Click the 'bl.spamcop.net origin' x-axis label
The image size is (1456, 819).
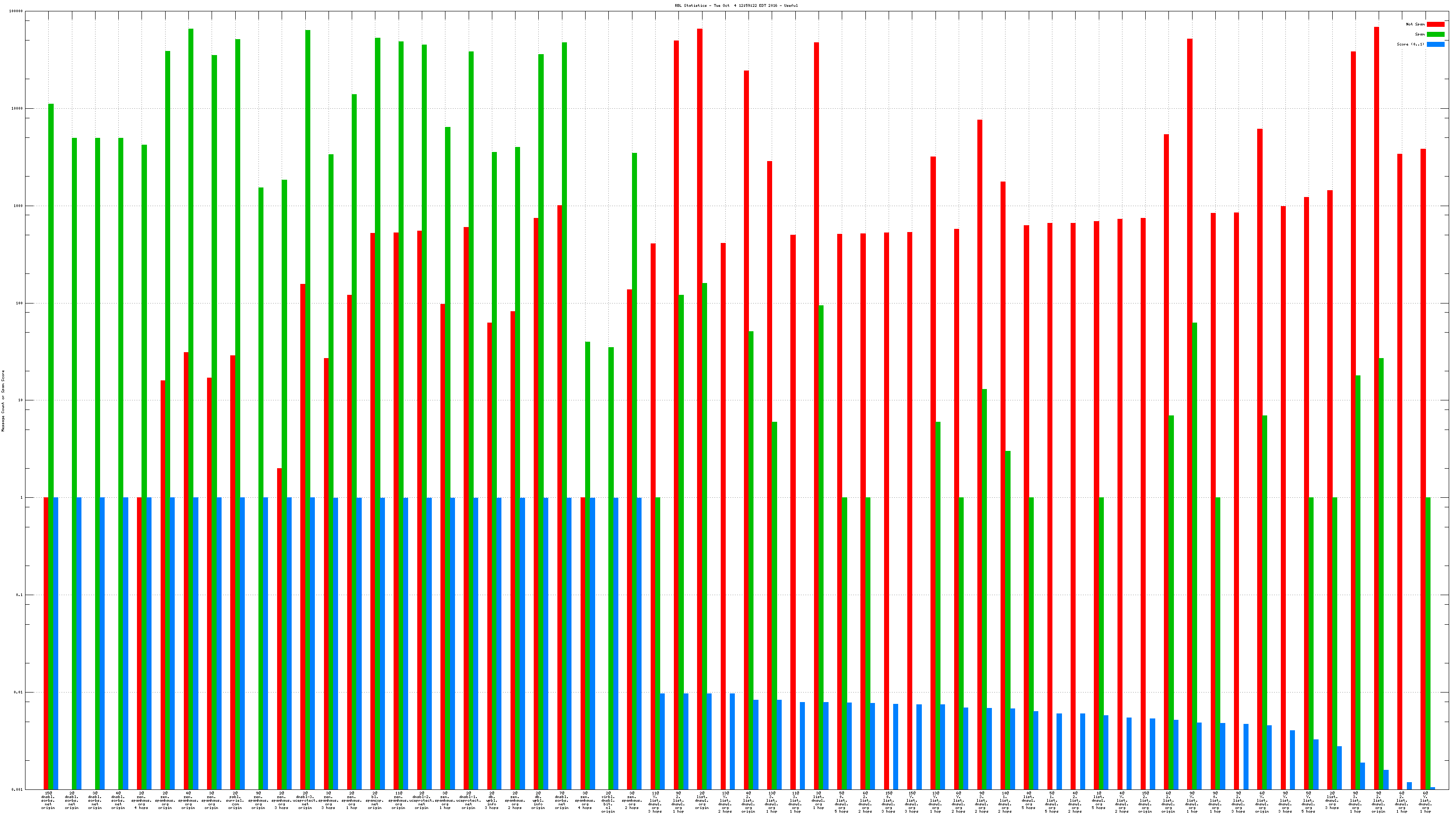point(375,800)
